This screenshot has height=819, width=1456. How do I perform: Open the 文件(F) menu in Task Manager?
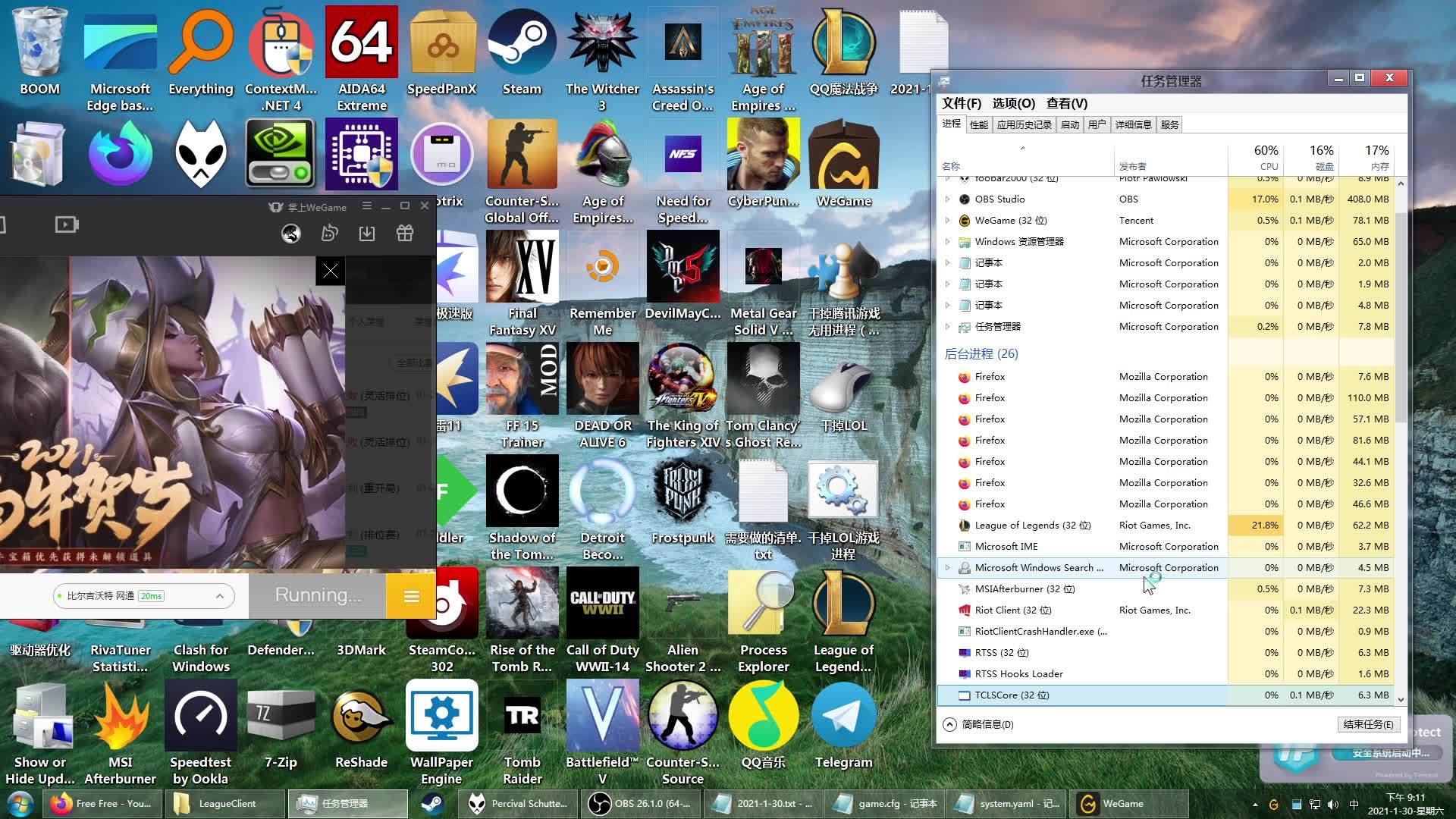pos(962,103)
